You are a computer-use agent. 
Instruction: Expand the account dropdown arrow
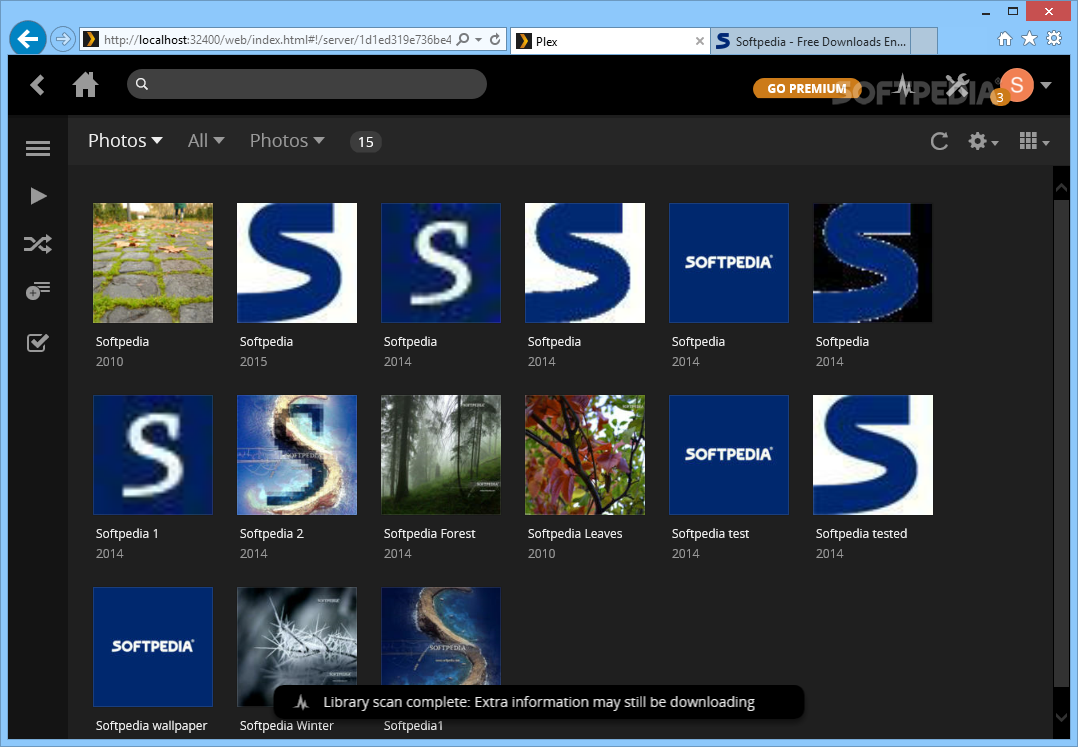[1046, 85]
